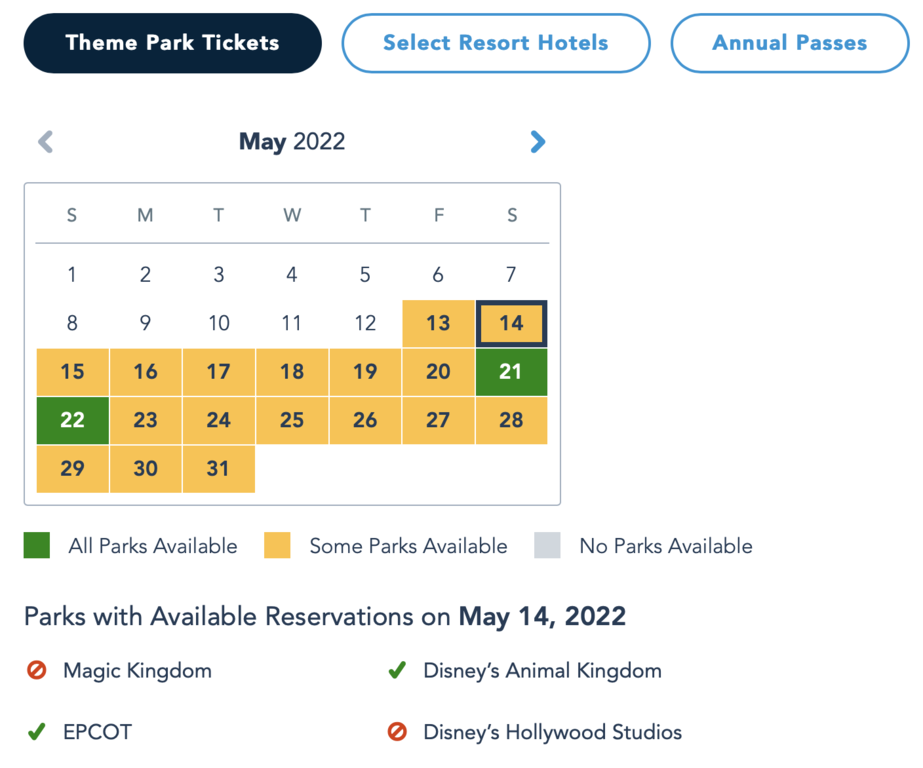This screenshot has width=923, height=768.
Task: Click the May 2022 month heading
Action: point(291,142)
